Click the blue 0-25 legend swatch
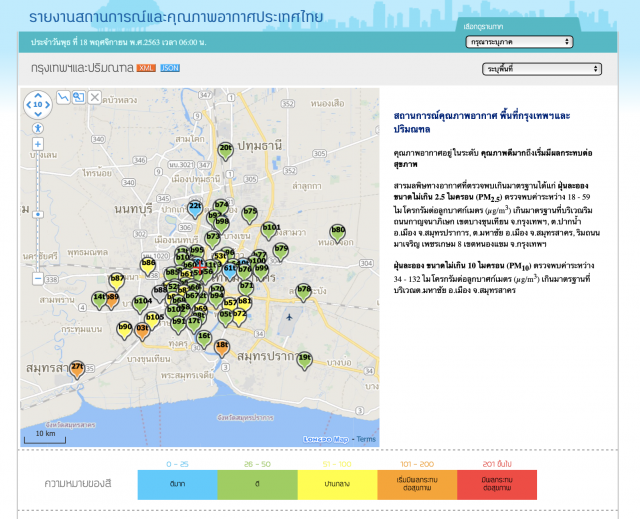 pos(178,484)
